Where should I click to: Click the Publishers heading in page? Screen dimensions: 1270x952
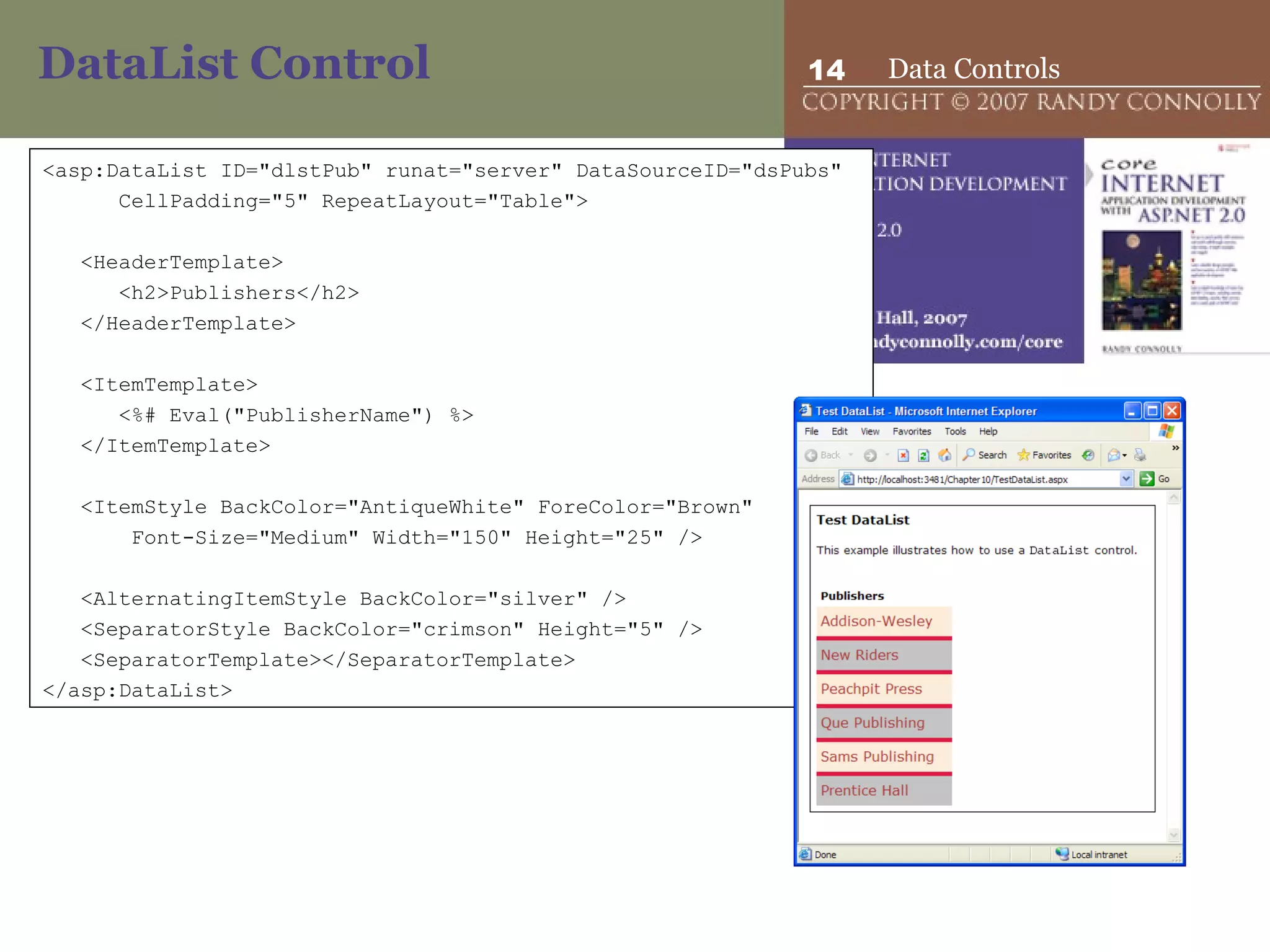852,596
